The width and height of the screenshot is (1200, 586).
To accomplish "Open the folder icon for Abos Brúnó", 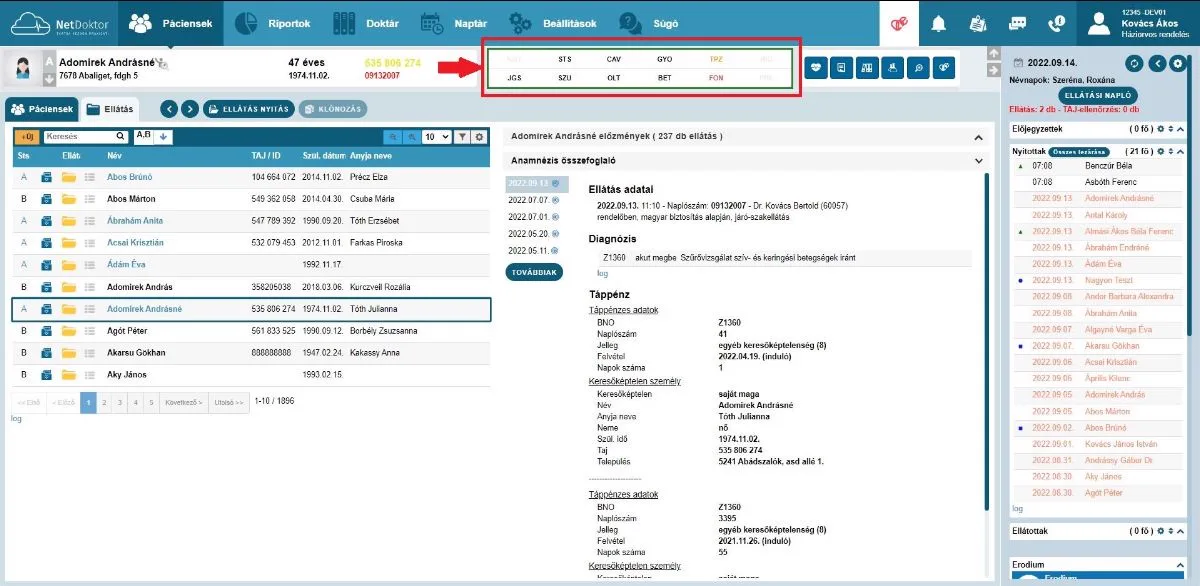I will [x=68, y=177].
